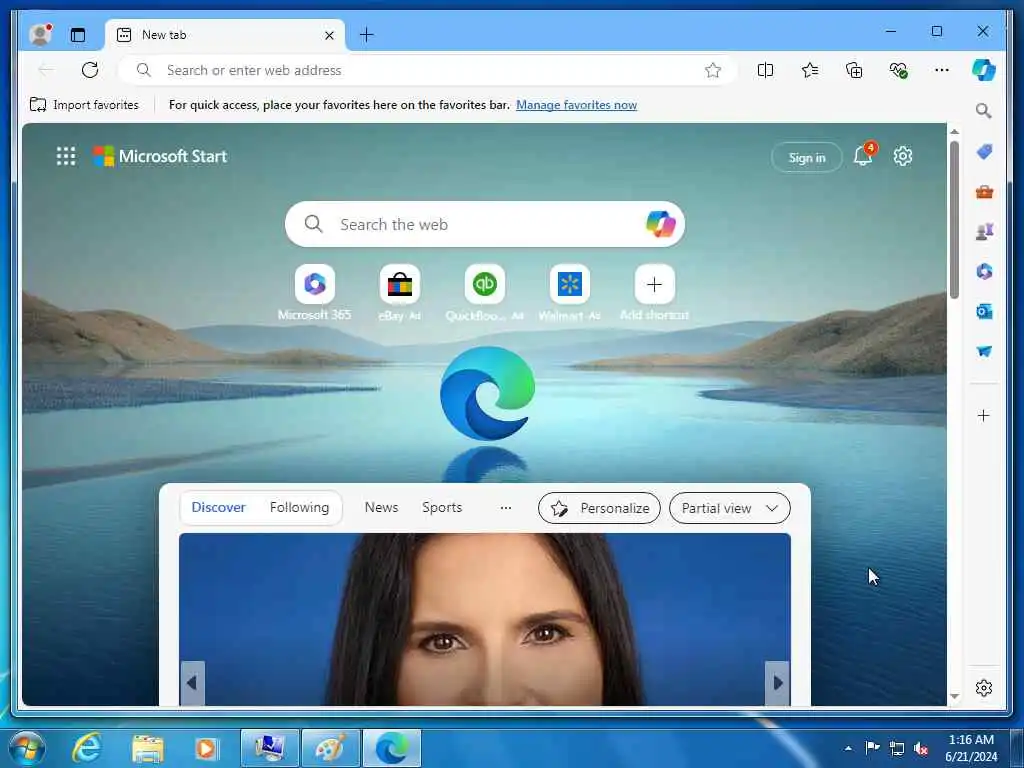Image resolution: width=1024 pixels, height=768 pixels.
Task: Customize sidebar with plus icon
Action: click(984, 415)
